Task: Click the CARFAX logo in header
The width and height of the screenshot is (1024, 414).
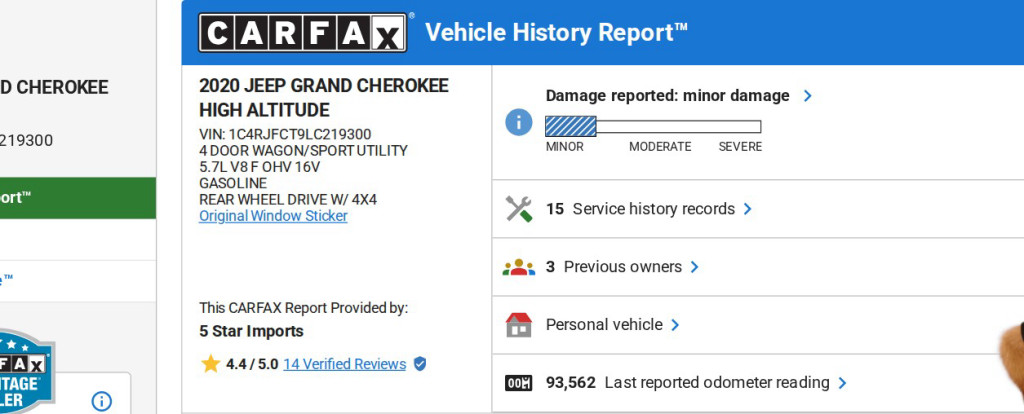Action: coord(304,32)
